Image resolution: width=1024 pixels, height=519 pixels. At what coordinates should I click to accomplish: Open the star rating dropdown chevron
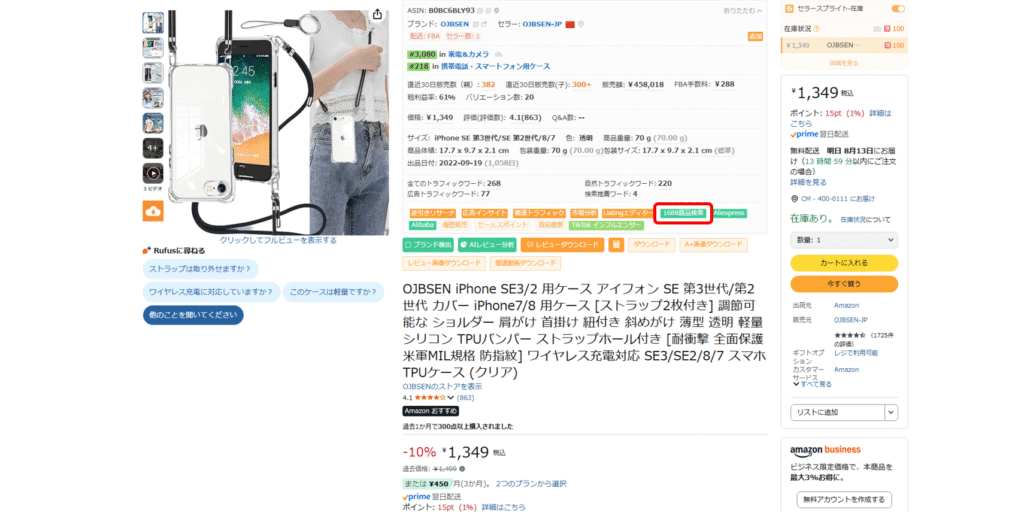451,398
